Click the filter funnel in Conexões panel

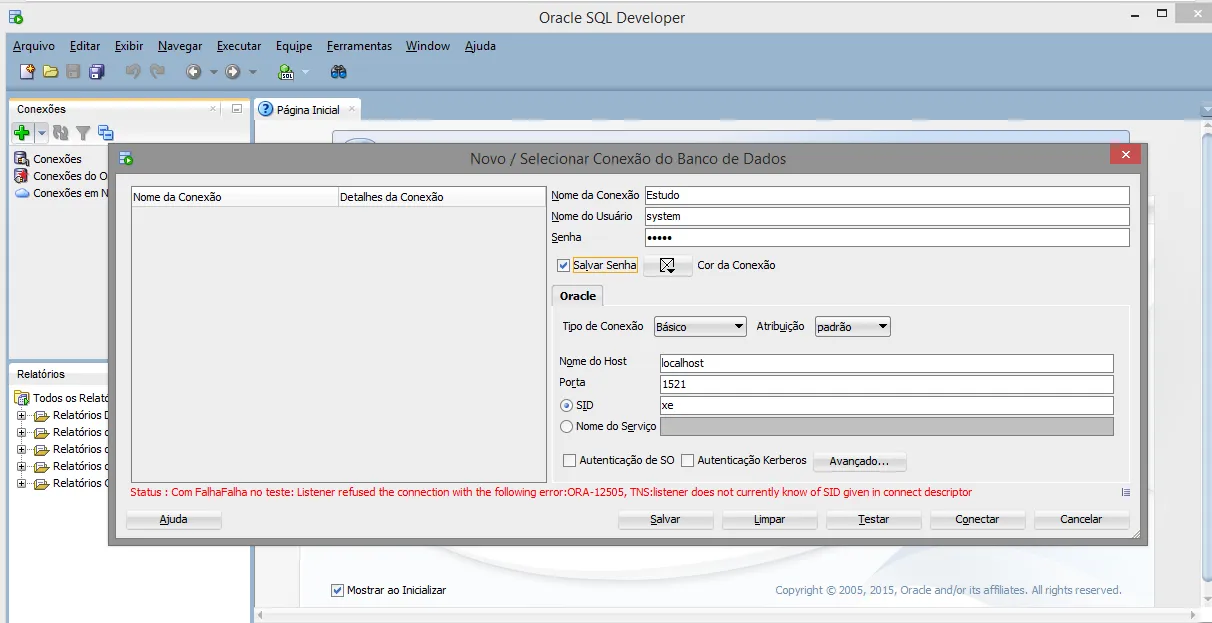click(x=83, y=133)
